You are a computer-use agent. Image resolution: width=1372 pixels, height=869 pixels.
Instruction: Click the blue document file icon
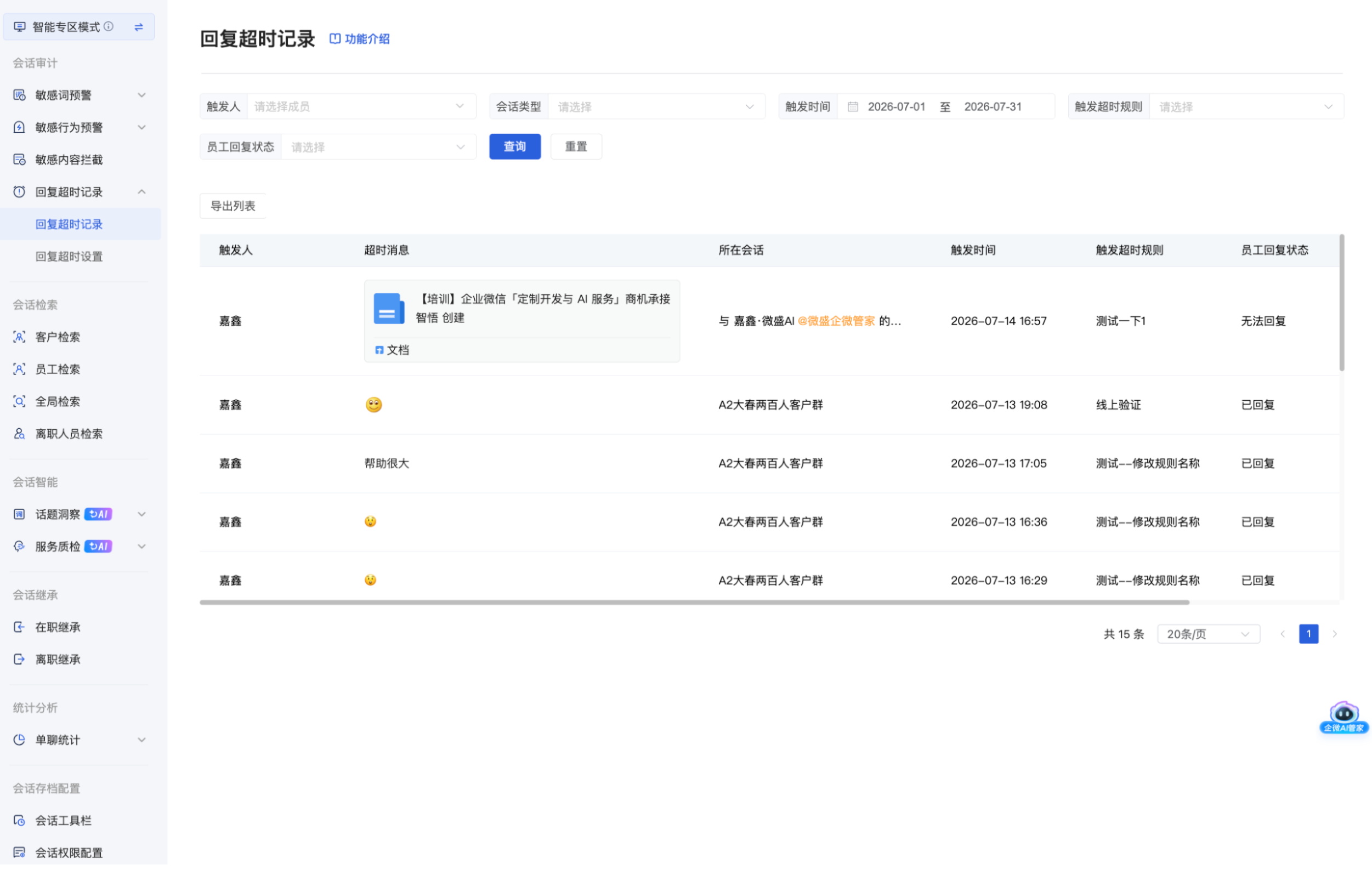click(x=389, y=309)
